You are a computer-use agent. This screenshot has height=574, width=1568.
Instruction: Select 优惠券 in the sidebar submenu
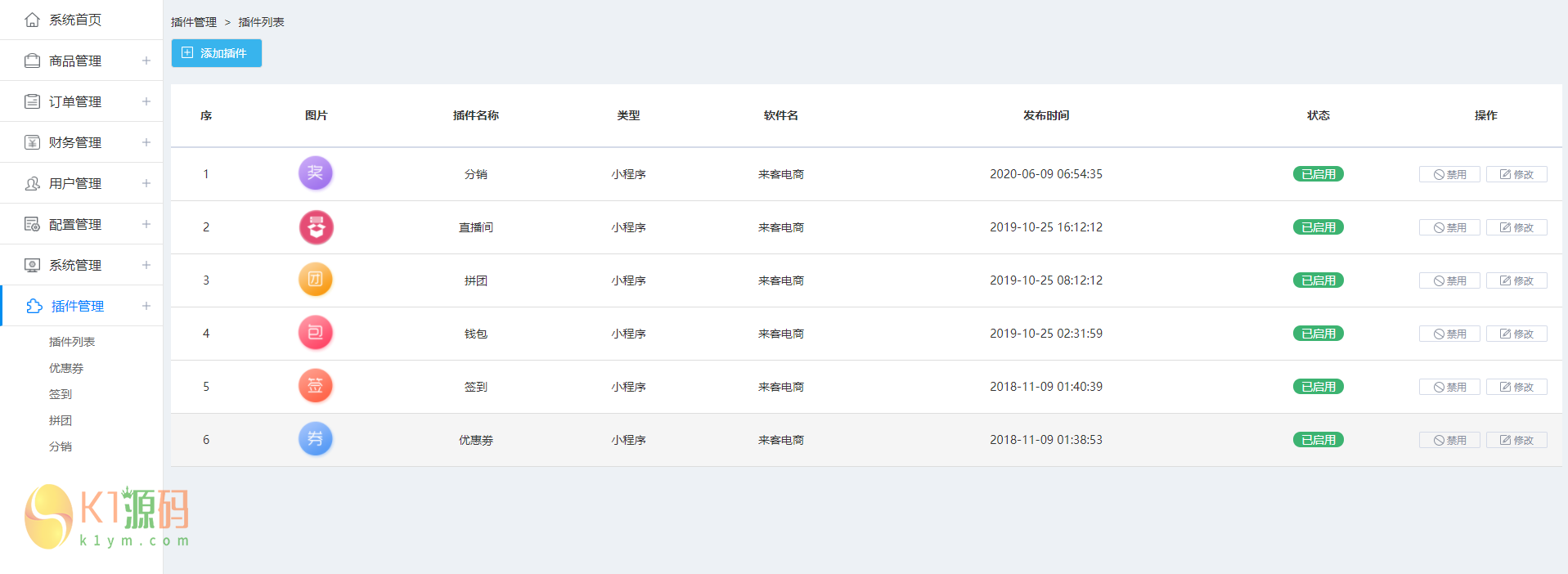[x=66, y=368]
